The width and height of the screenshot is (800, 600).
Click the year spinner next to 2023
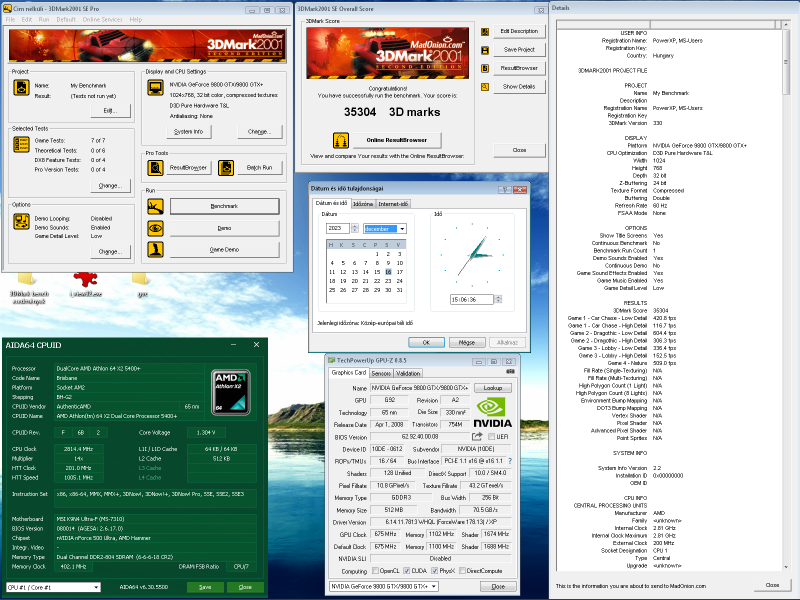[355, 228]
